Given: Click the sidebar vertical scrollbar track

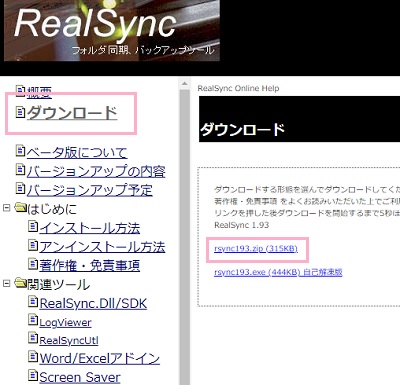Looking at the screenshot, I should coord(185,237).
